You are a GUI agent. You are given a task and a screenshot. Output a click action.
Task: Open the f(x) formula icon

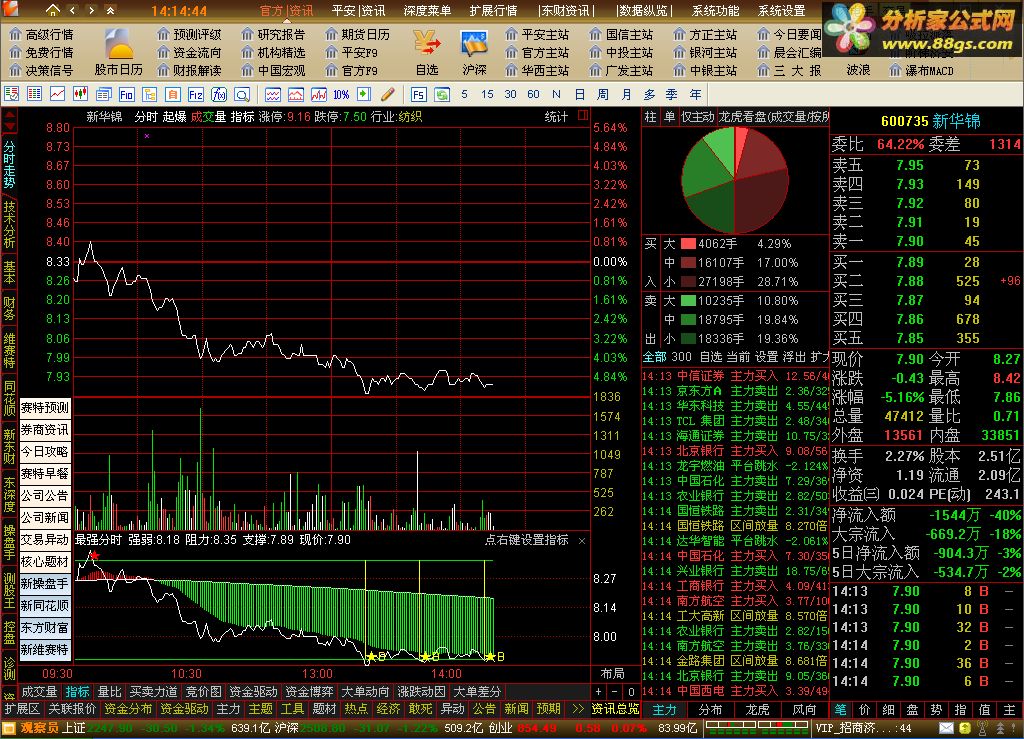[219, 94]
